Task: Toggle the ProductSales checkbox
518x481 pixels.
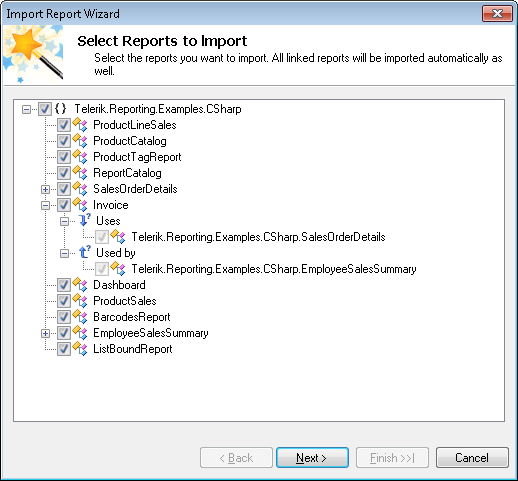Action: [64, 301]
